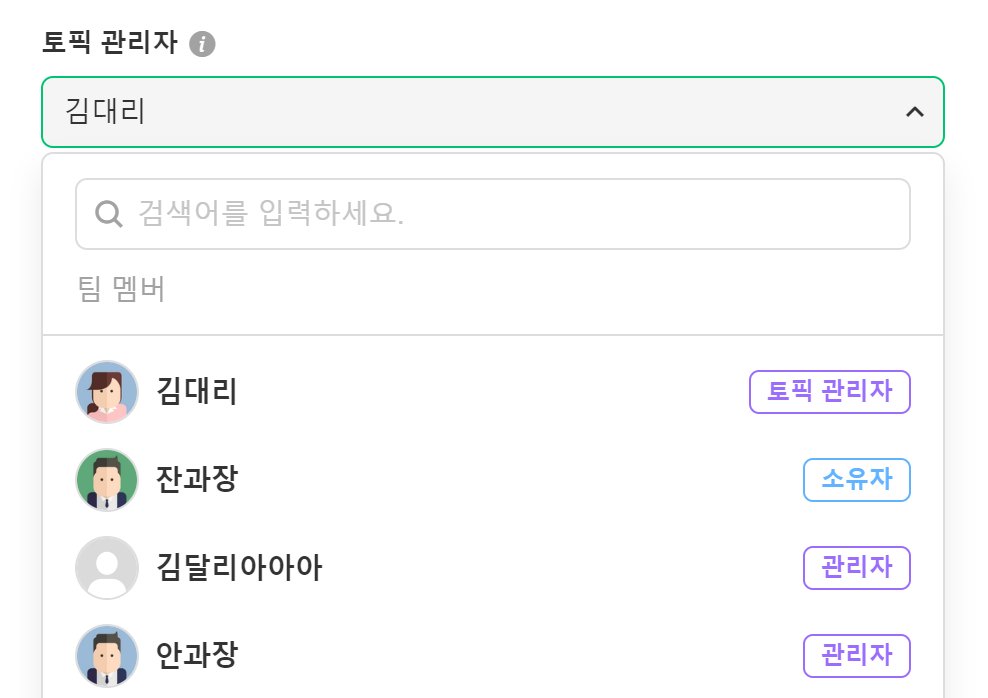Collapse the 토픽 관리자 dropdown chevron
Screen dimensions: 988x698
[x=914, y=112]
